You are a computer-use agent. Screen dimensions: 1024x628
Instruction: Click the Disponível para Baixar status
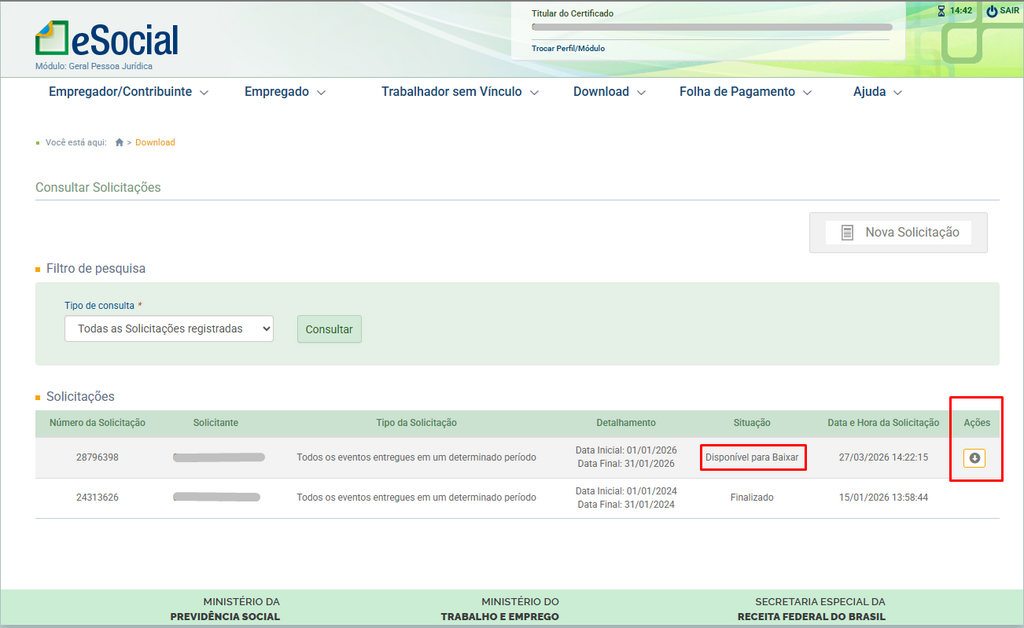(752, 457)
